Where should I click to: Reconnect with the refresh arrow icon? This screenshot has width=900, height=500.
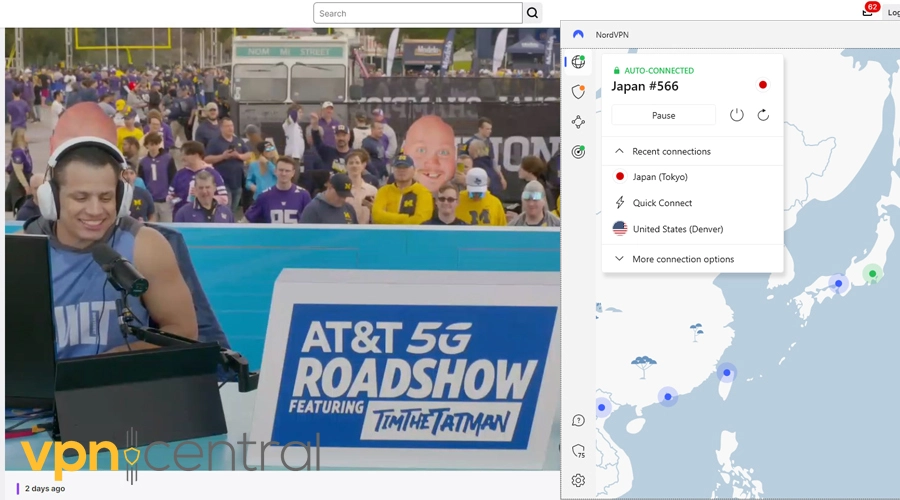763,115
